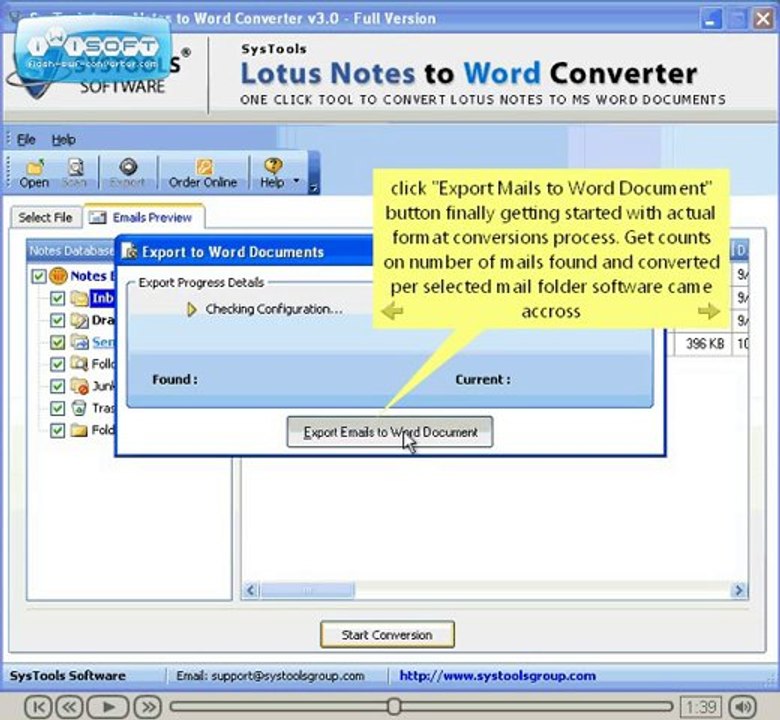The height and width of the screenshot is (720, 780).
Task: Toggle the video volume speaker icon
Action: click(x=743, y=707)
